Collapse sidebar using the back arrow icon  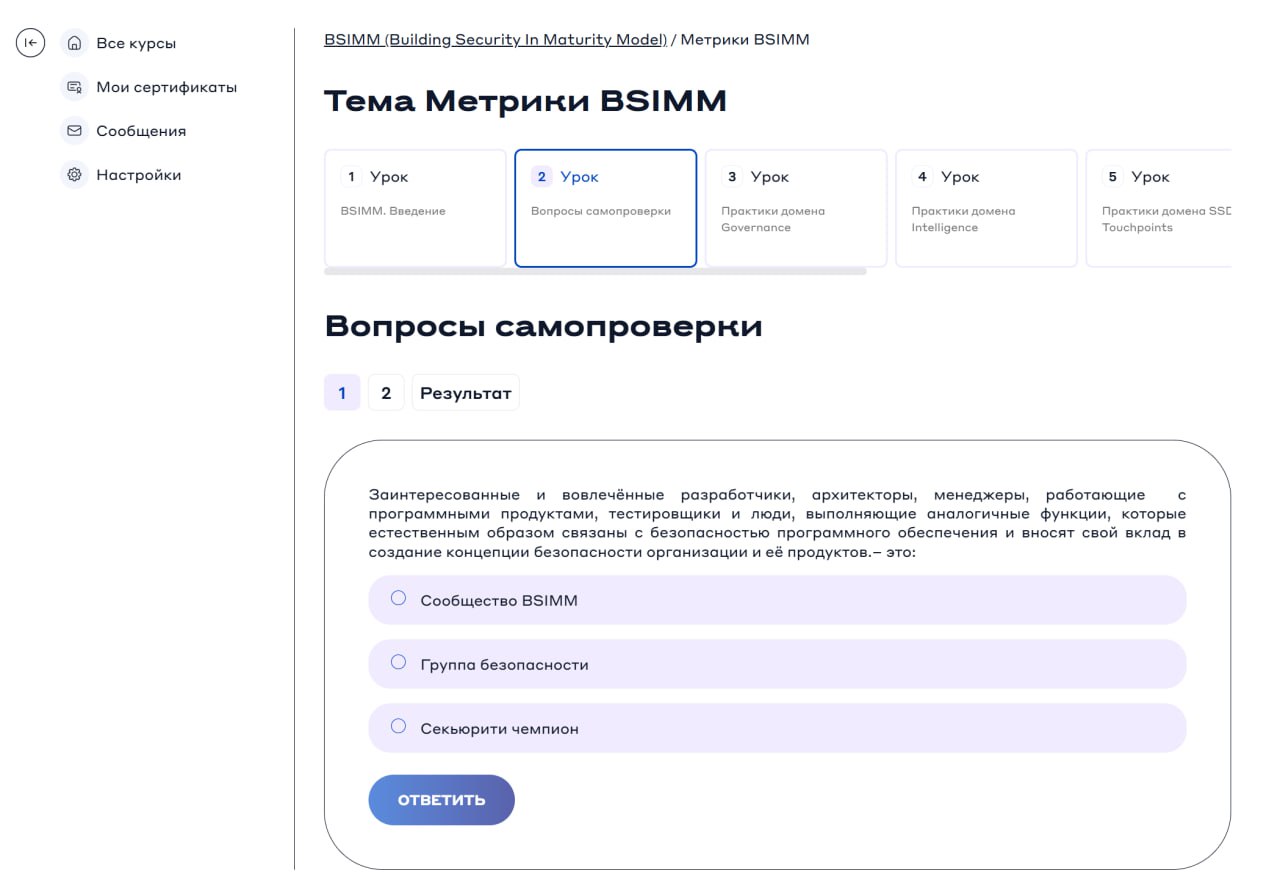(31, 43)
